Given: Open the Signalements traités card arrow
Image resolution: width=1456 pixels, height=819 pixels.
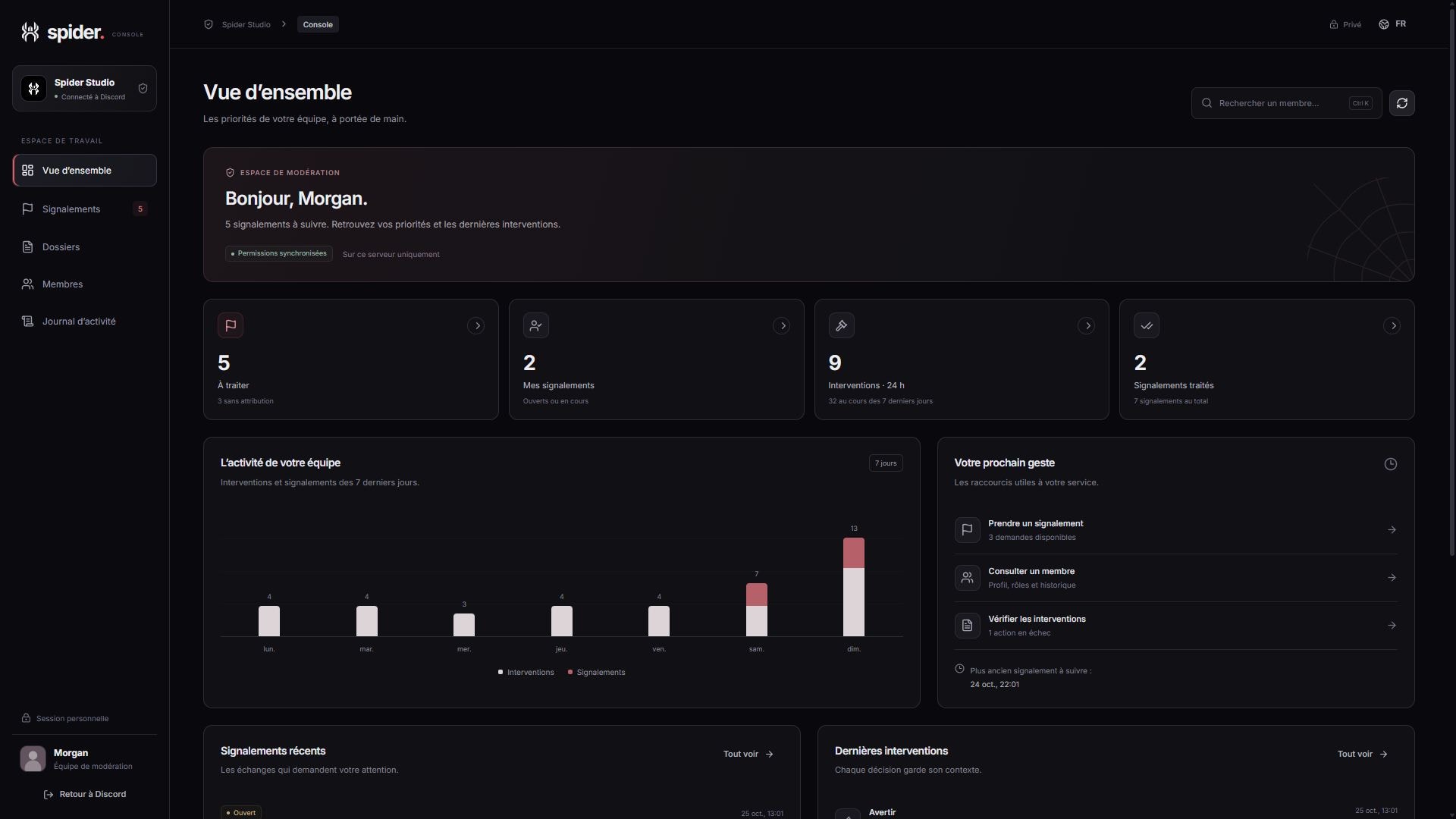Looking at the screenshot, I should coord(1392,326).
